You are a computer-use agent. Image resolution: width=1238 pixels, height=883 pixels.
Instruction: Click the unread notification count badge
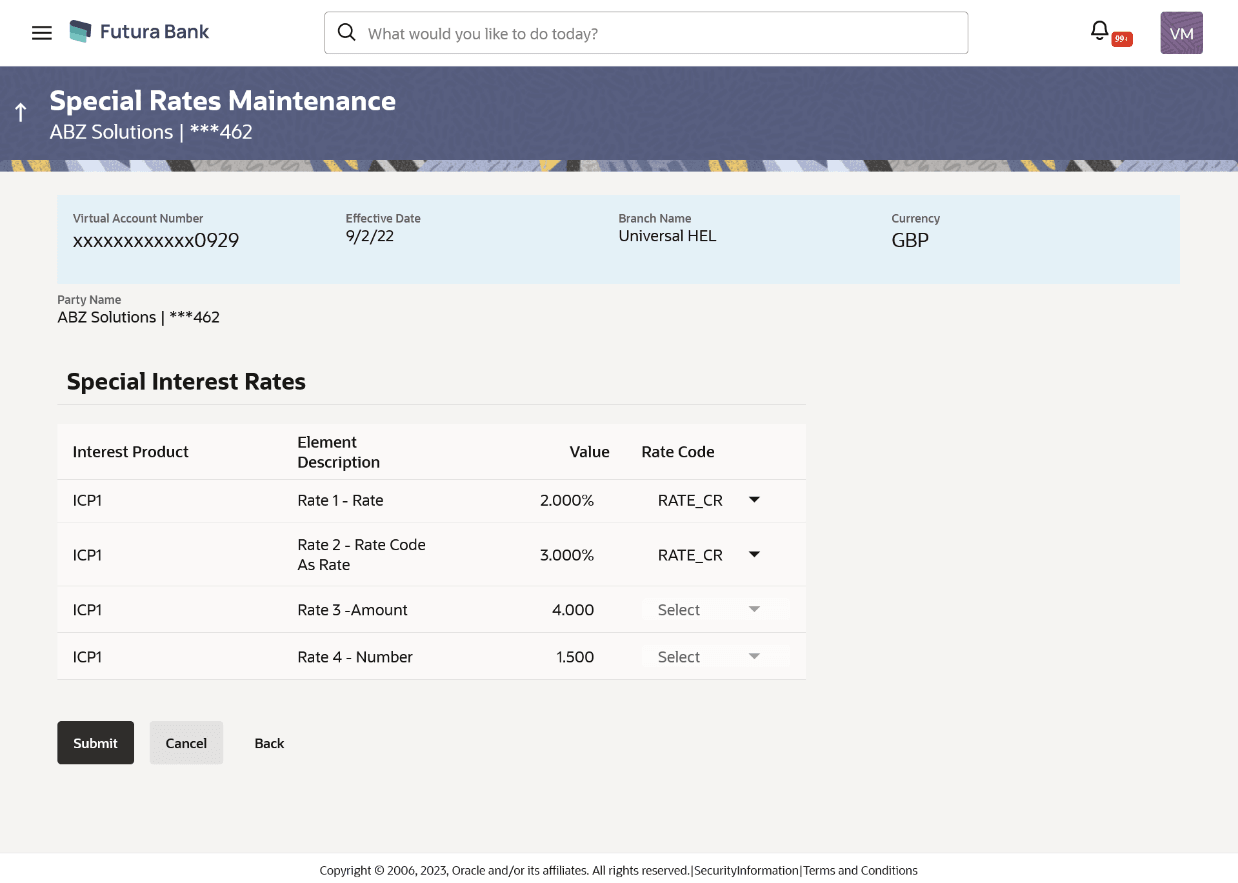tap(1121, 40)
